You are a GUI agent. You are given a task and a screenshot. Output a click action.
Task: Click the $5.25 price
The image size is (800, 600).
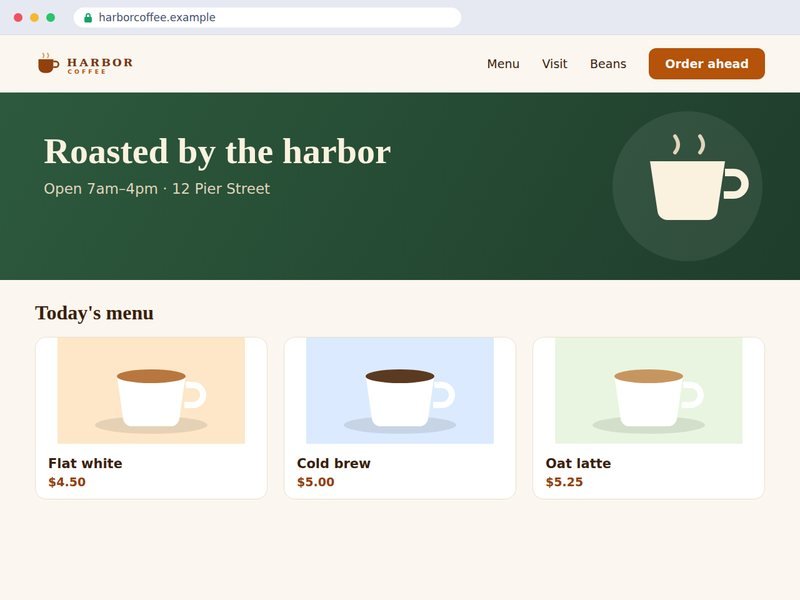[x=564, y=482]
